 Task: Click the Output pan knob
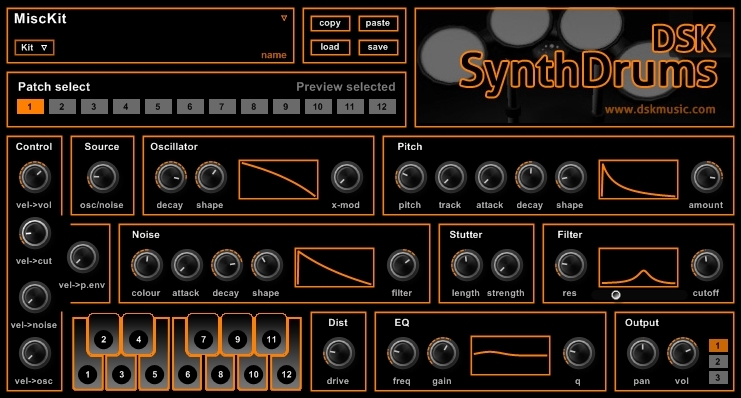pyautogui.click(x=642, y=353)
